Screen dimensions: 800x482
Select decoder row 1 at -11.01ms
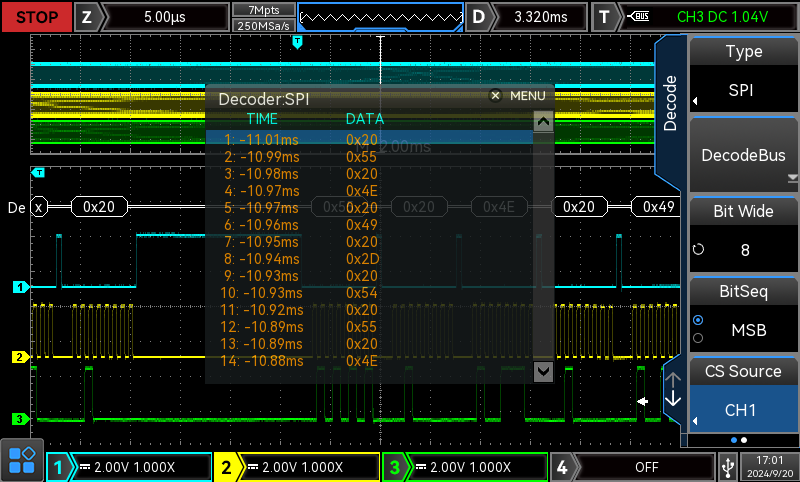pos(369,139)
